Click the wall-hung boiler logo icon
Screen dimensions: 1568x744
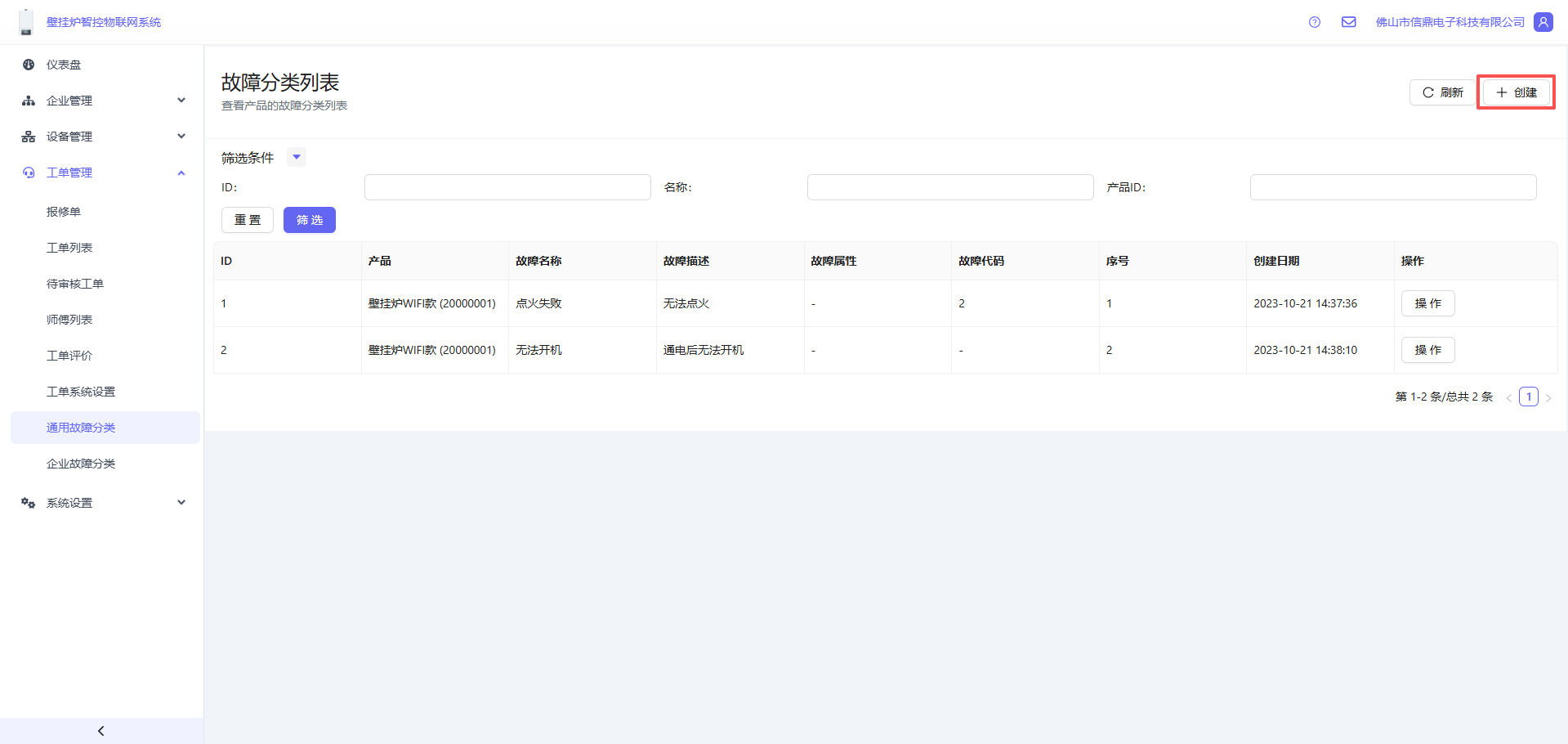pos(26,22)
